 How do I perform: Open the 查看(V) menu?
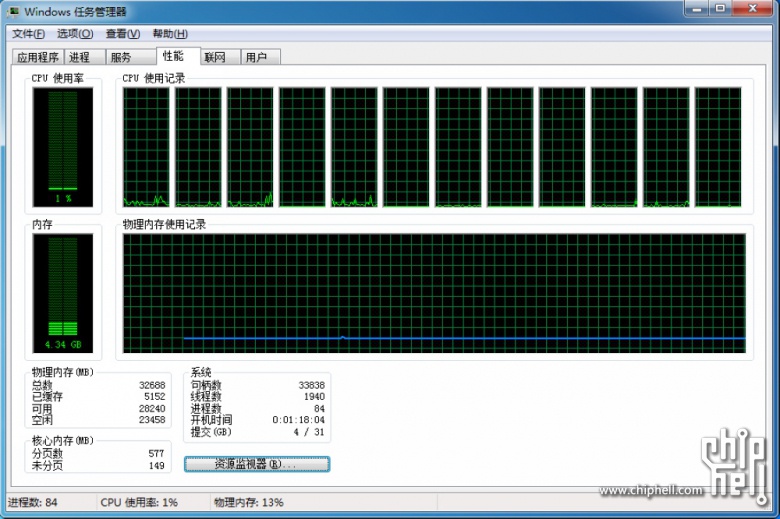point(123,34)
